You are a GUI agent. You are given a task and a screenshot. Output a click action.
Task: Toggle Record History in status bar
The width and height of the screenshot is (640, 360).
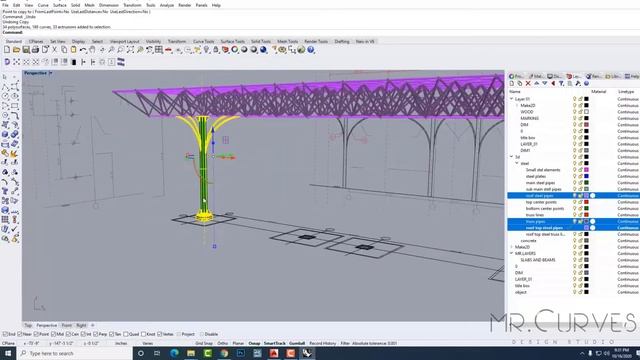323,344
